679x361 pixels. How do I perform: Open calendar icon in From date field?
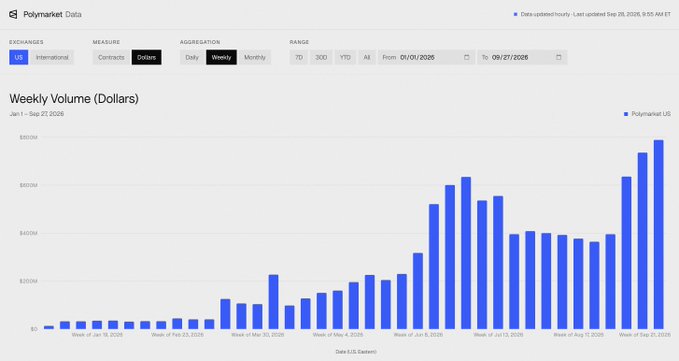(x=466, y=57)
